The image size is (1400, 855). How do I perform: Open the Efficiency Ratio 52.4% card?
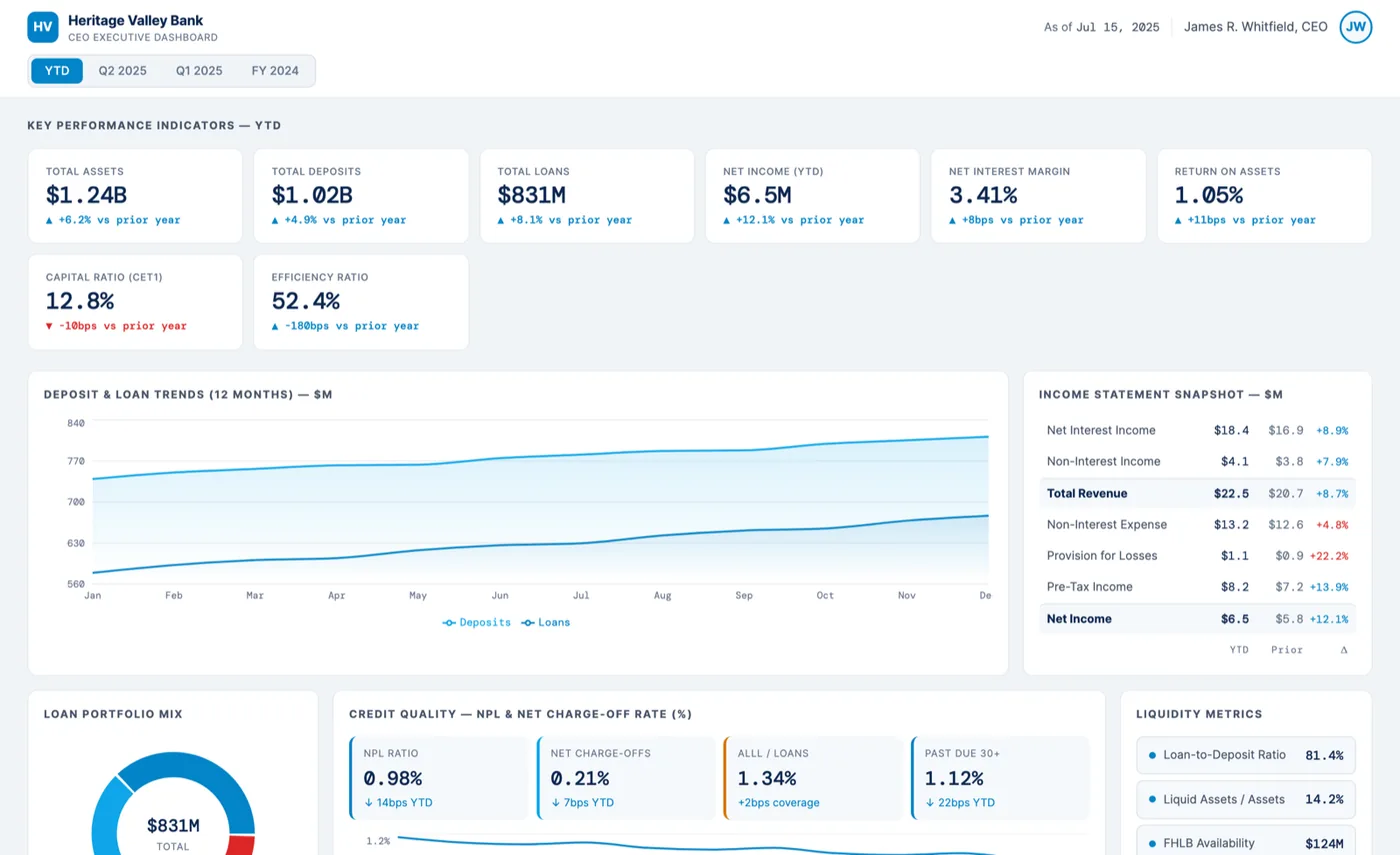tap(361, 302)
